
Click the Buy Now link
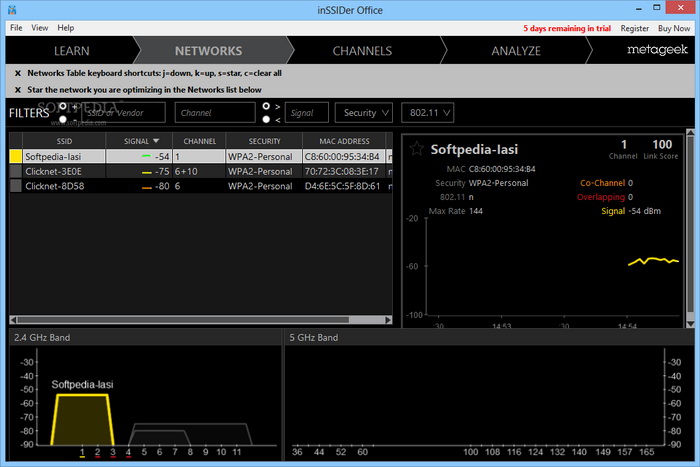click(674, 28)
